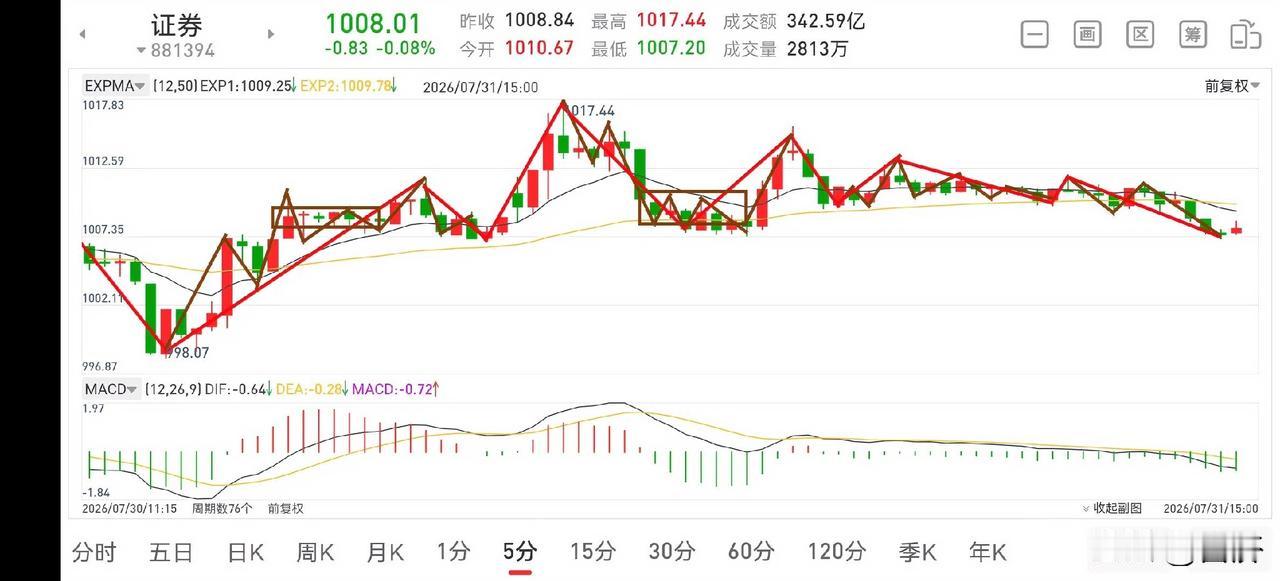Switch to 1分 tab

point(453,551)
